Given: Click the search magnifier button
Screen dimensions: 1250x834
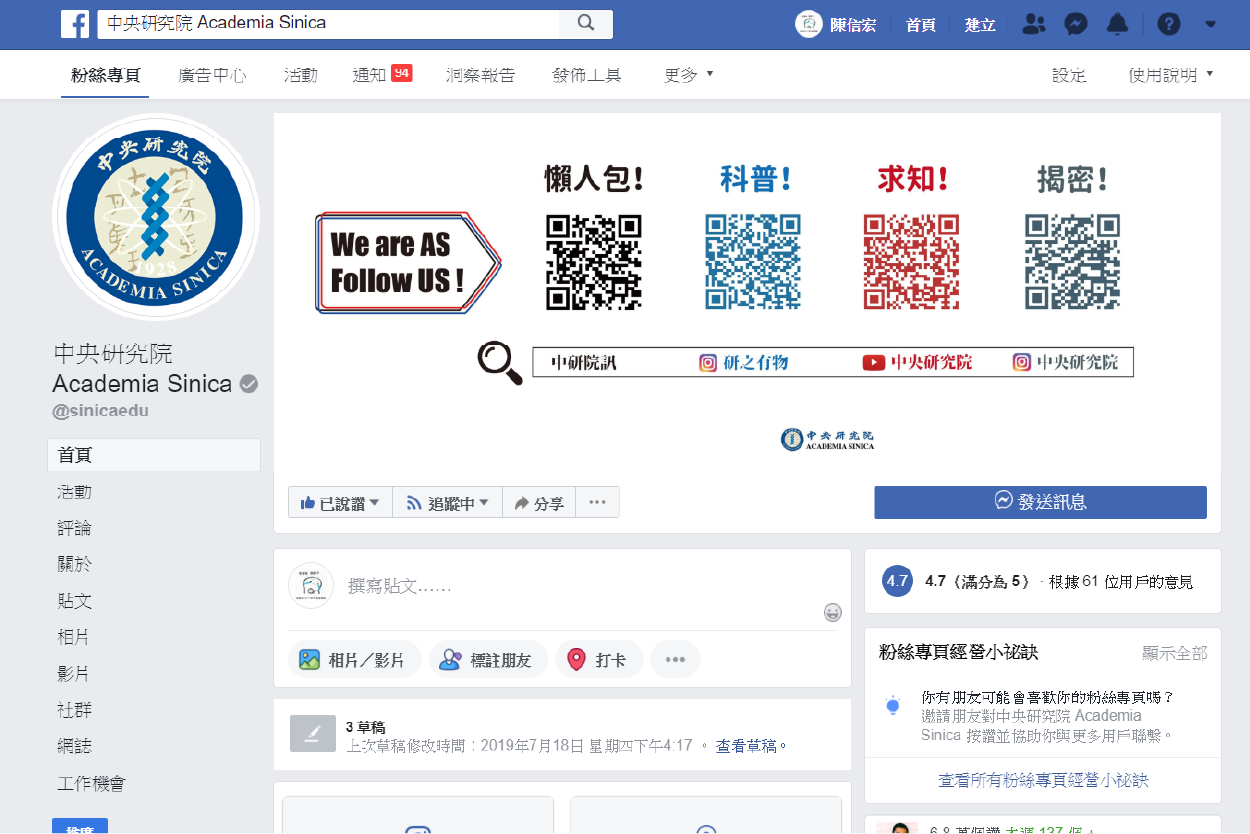Looking at the screenshot, I should [x=586, y=24].
